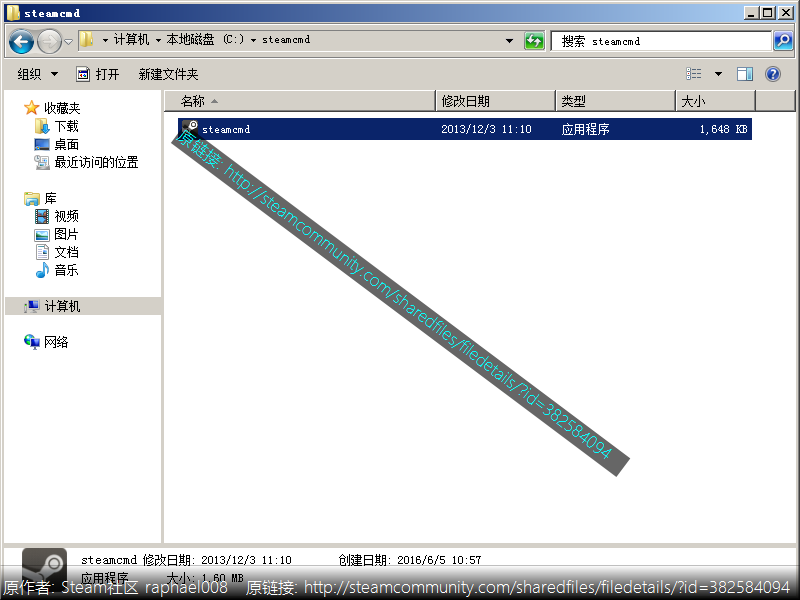This screenshot has height=600, width=800.
Task: Open the Help question mark icon
Action: click(773, 74)
